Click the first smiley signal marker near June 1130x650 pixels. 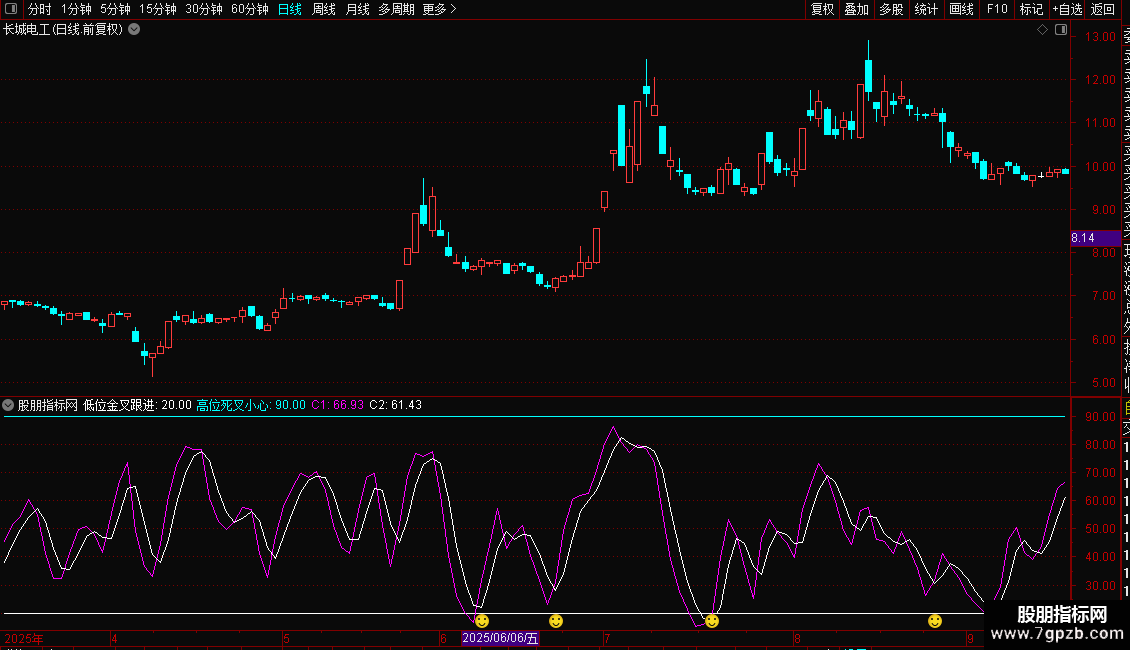pos(482,621)
